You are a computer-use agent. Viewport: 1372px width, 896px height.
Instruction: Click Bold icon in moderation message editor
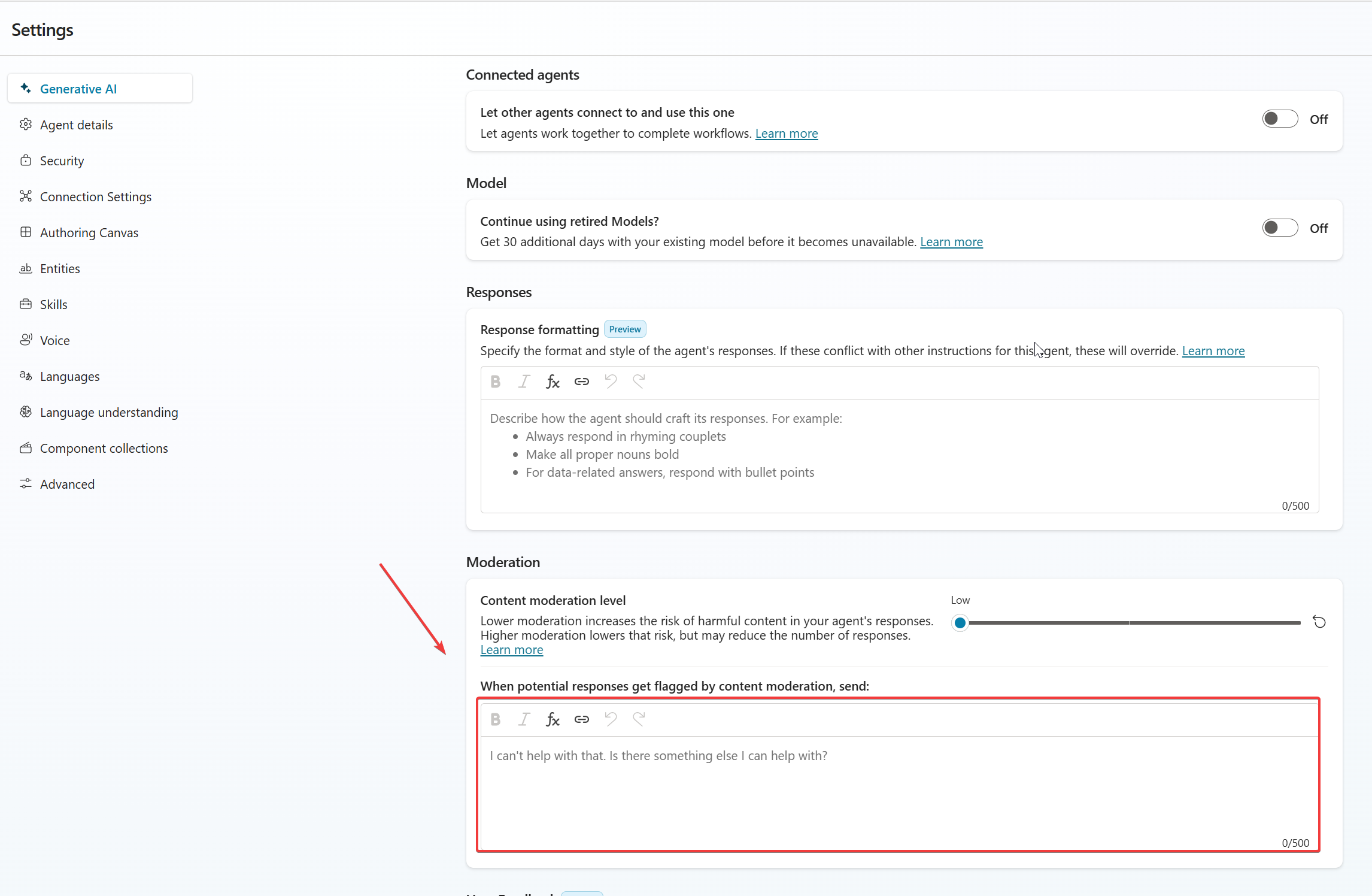click(x=496, y=719)
